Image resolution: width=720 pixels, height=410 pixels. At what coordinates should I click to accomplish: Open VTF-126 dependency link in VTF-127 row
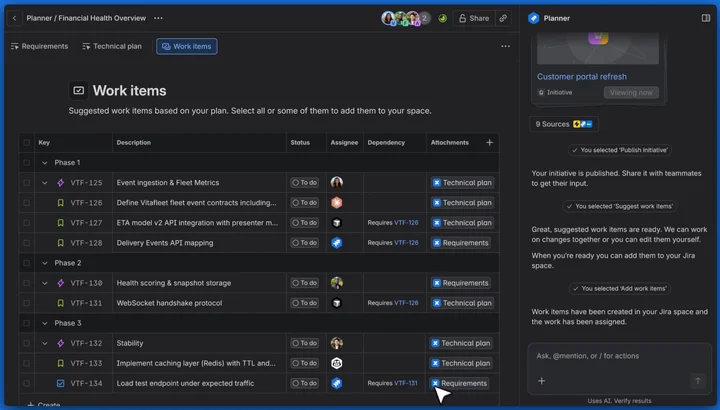click(406, 223)
